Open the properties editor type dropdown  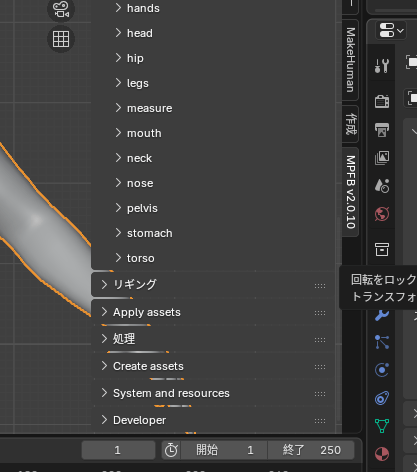391,31
